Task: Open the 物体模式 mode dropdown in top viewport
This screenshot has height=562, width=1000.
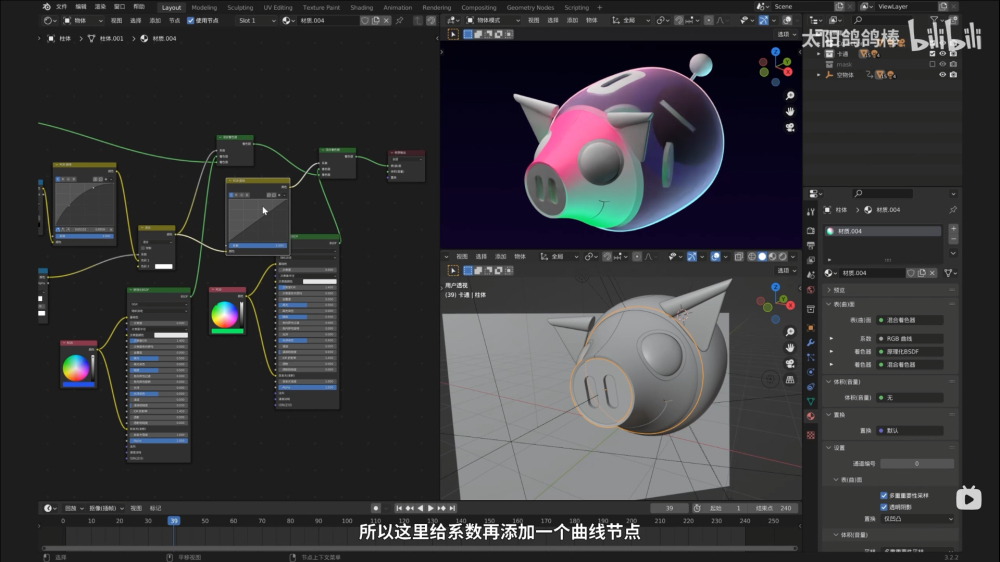Action: 493,20
